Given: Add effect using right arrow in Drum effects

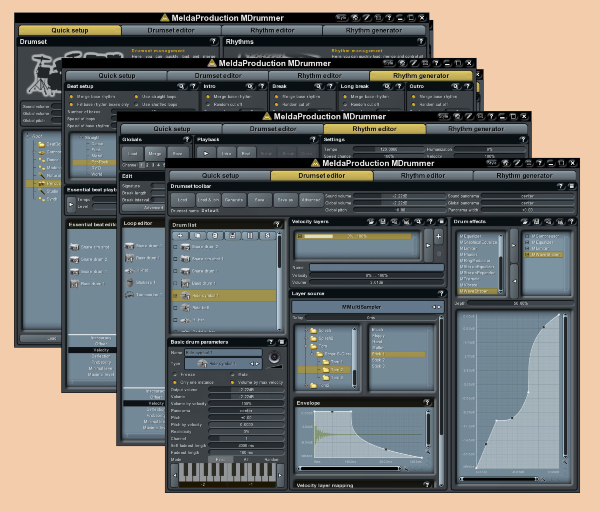Looking at the screenshot, I should click(514, 246).
